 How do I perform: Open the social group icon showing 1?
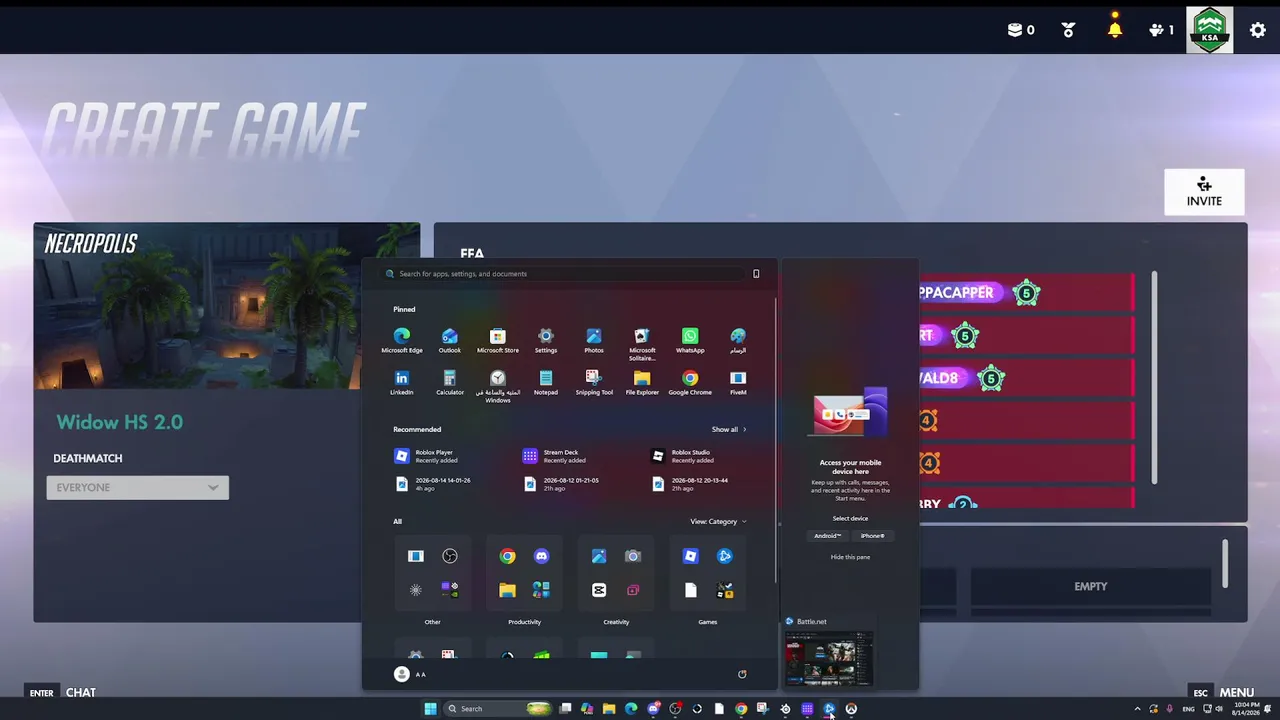[x=1161, y=30]
